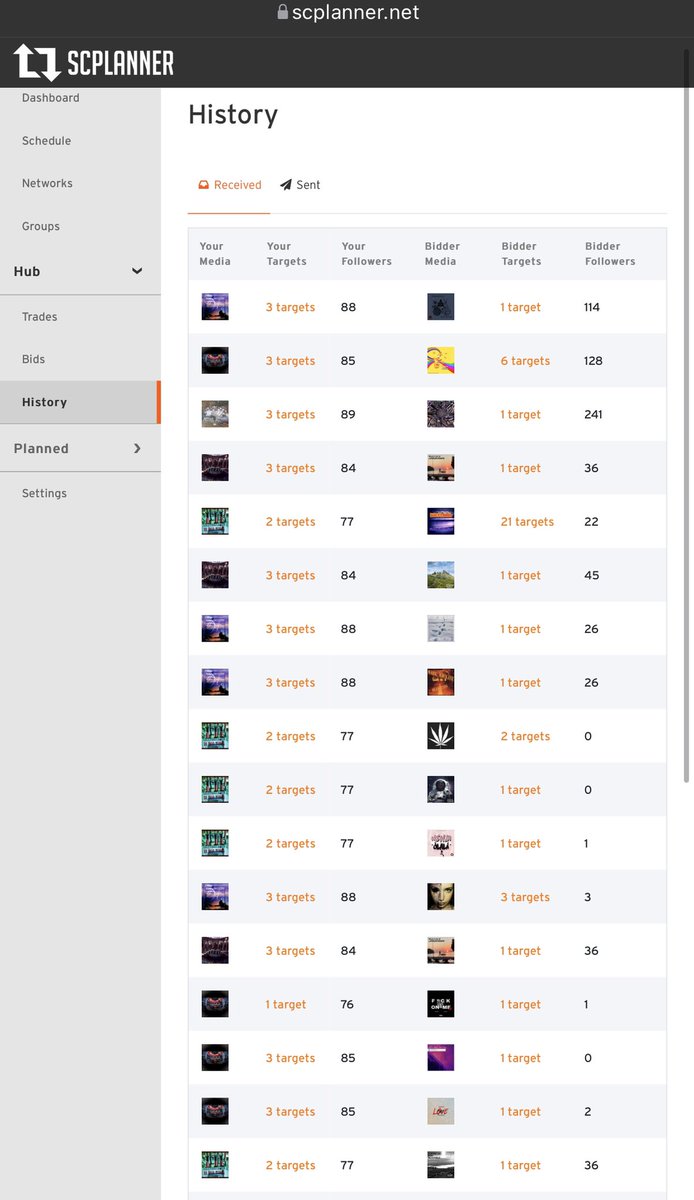Viewport: 694px width, 1200px height.
Task: Click your '1 target' link, 76 followers row
Action: tap(286, 1004)
